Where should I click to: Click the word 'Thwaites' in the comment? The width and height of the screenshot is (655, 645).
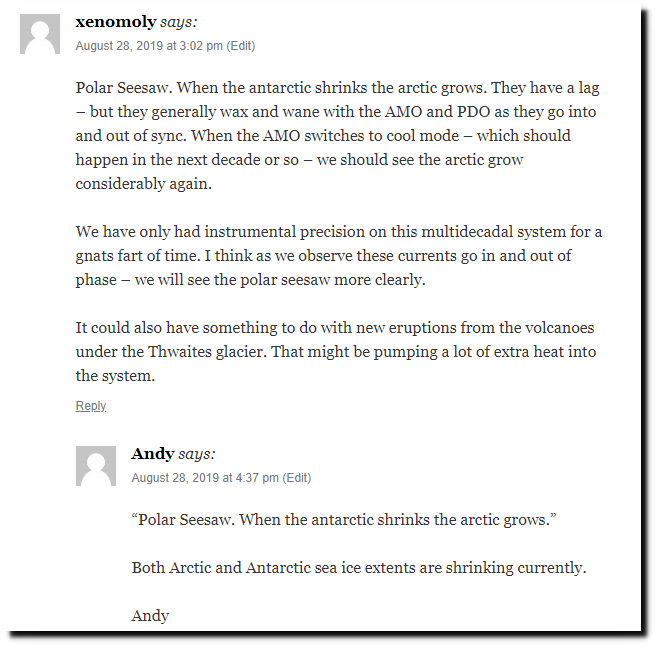180,352
